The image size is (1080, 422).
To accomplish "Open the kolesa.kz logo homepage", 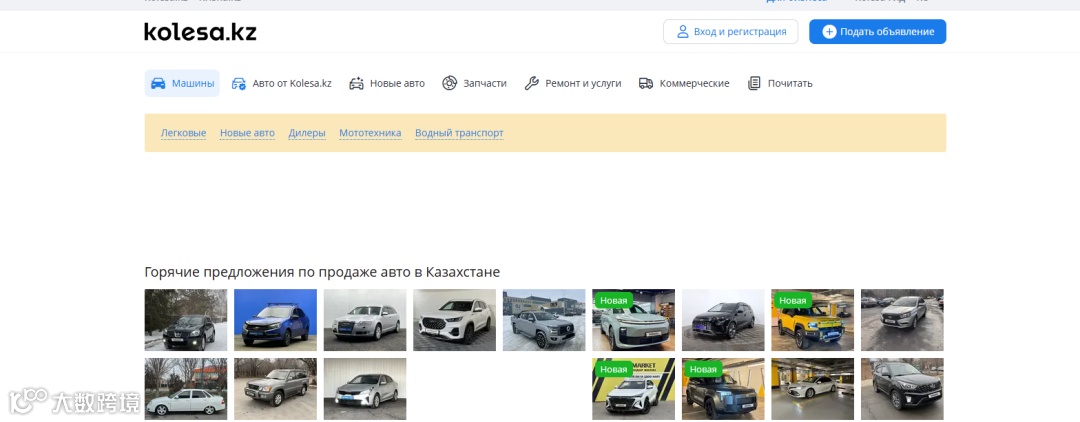I will [x=200, y=32].
